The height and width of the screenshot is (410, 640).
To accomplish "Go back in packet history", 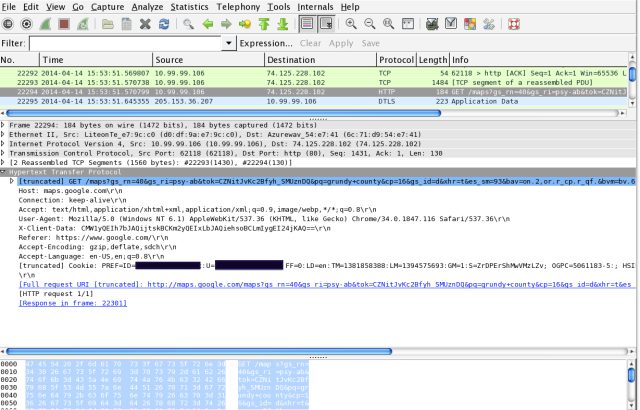I will click(208, 24).
